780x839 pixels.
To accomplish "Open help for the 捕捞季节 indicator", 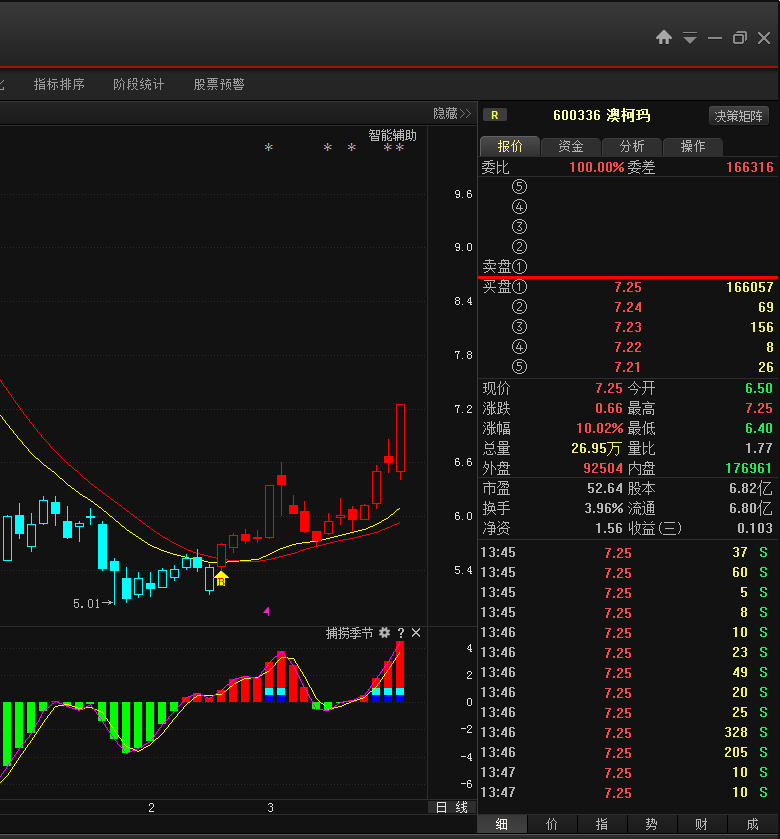I will point(401,633).
